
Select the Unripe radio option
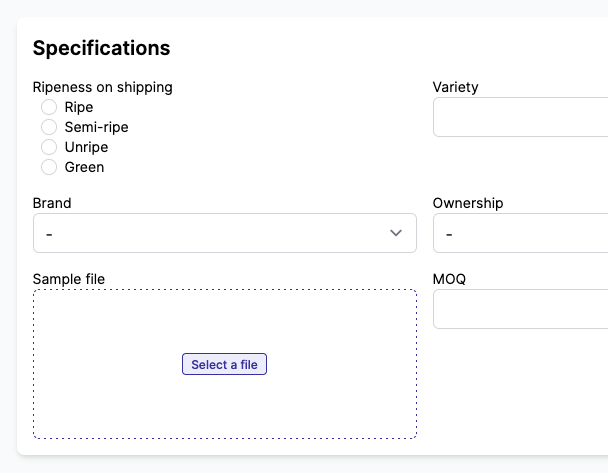(49, 147)
